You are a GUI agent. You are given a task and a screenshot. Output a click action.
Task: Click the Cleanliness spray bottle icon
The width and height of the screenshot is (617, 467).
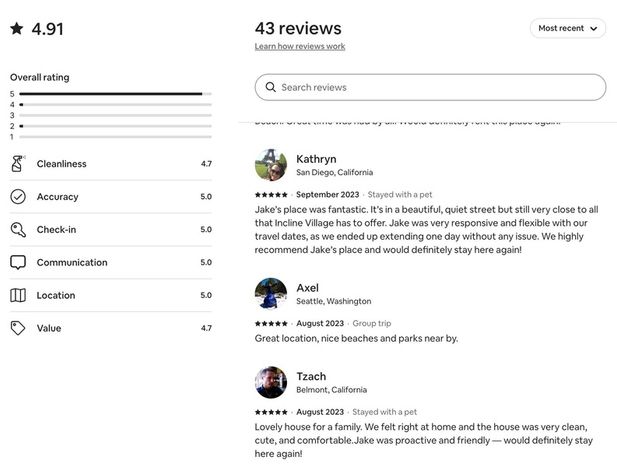[x=18, y=164]
